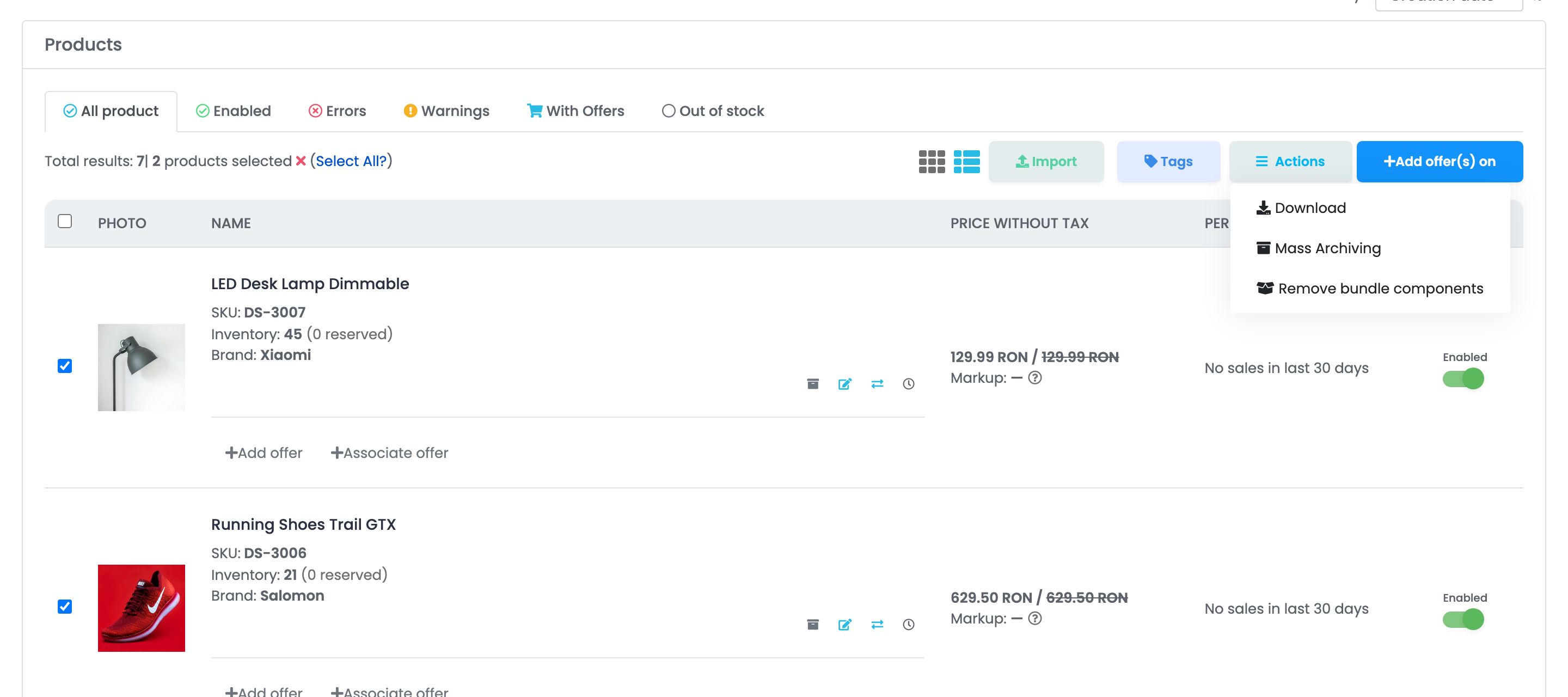
Task: Clear selection red X icon
Action: point(301,161)
